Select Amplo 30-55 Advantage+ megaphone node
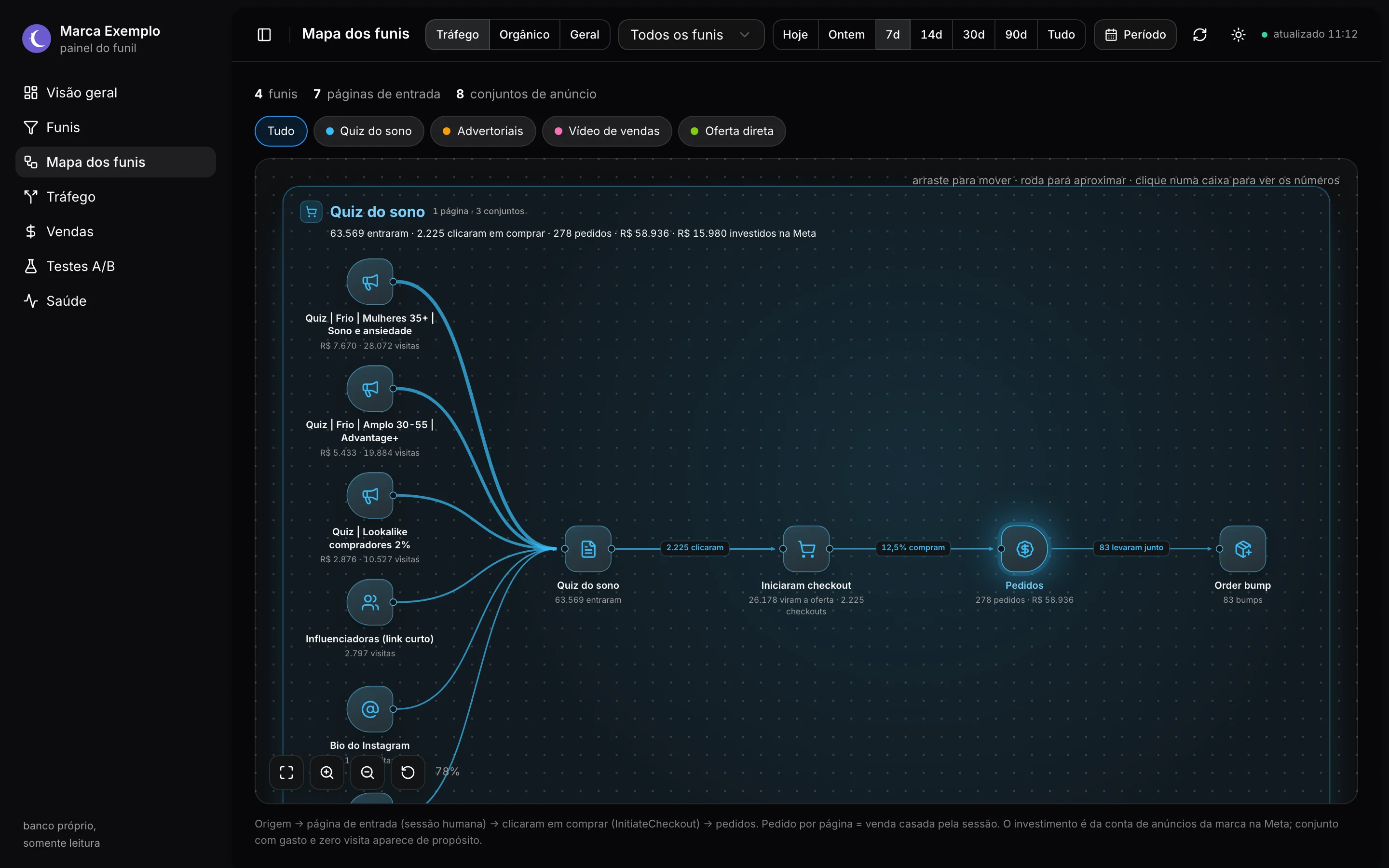Screen dimensions: 1389x868 [x=369, y=389]
